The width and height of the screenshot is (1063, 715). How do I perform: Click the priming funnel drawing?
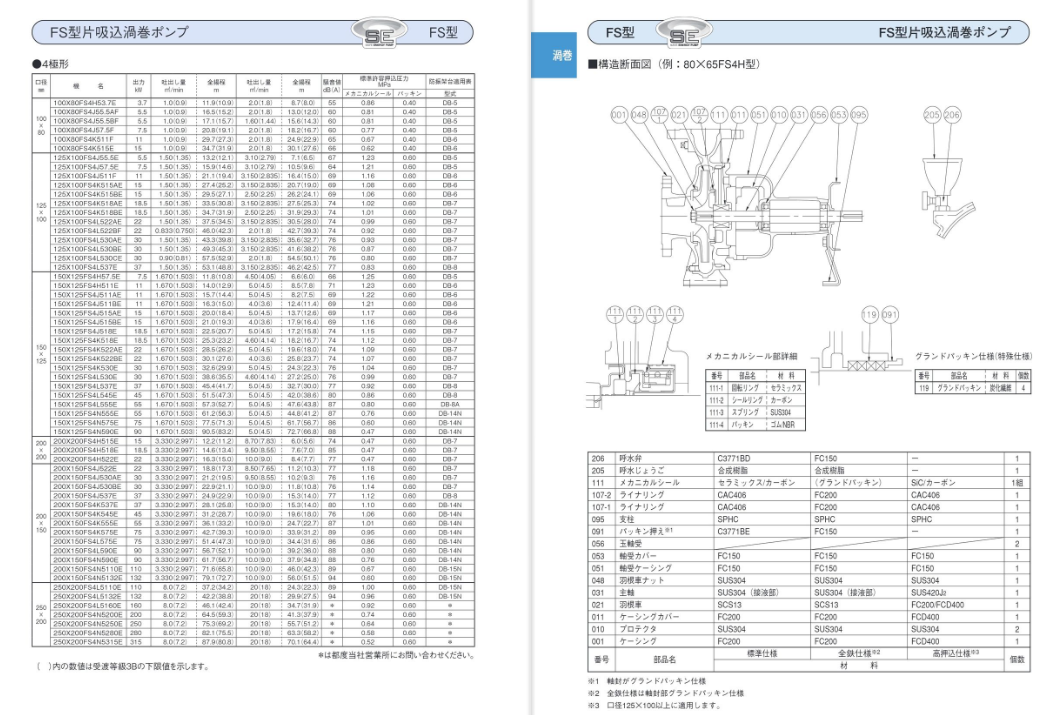pyautogui.click(x=948, y=197)
